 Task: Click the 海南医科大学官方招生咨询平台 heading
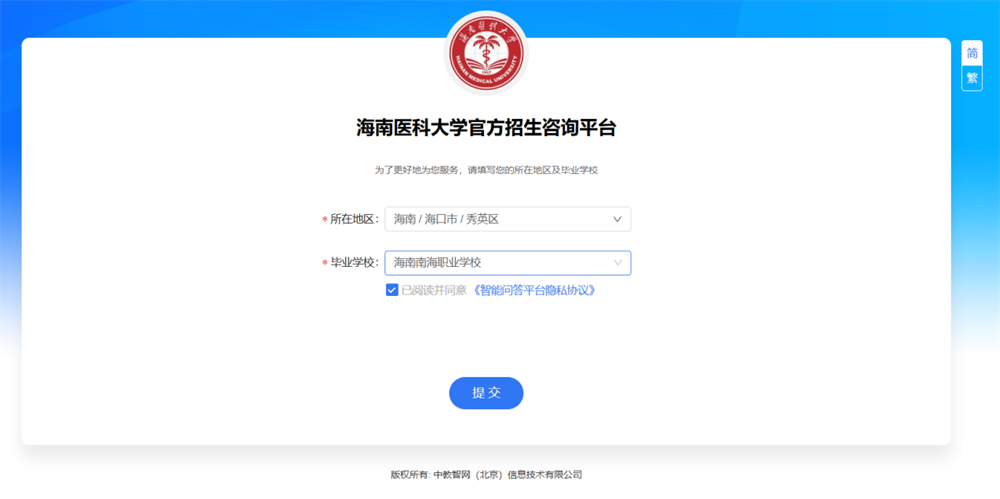tap(486, 128)
